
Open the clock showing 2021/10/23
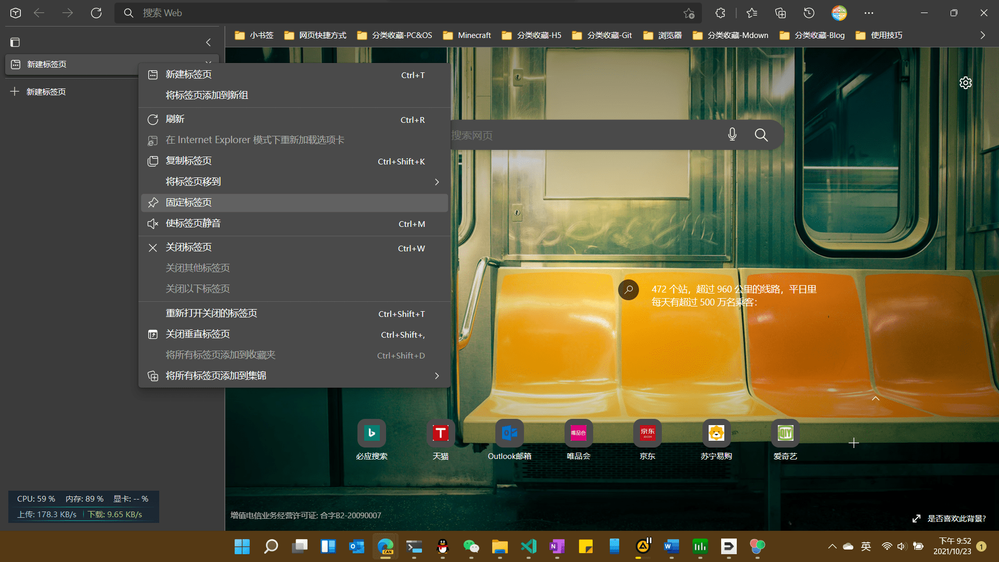pos(952,546)
